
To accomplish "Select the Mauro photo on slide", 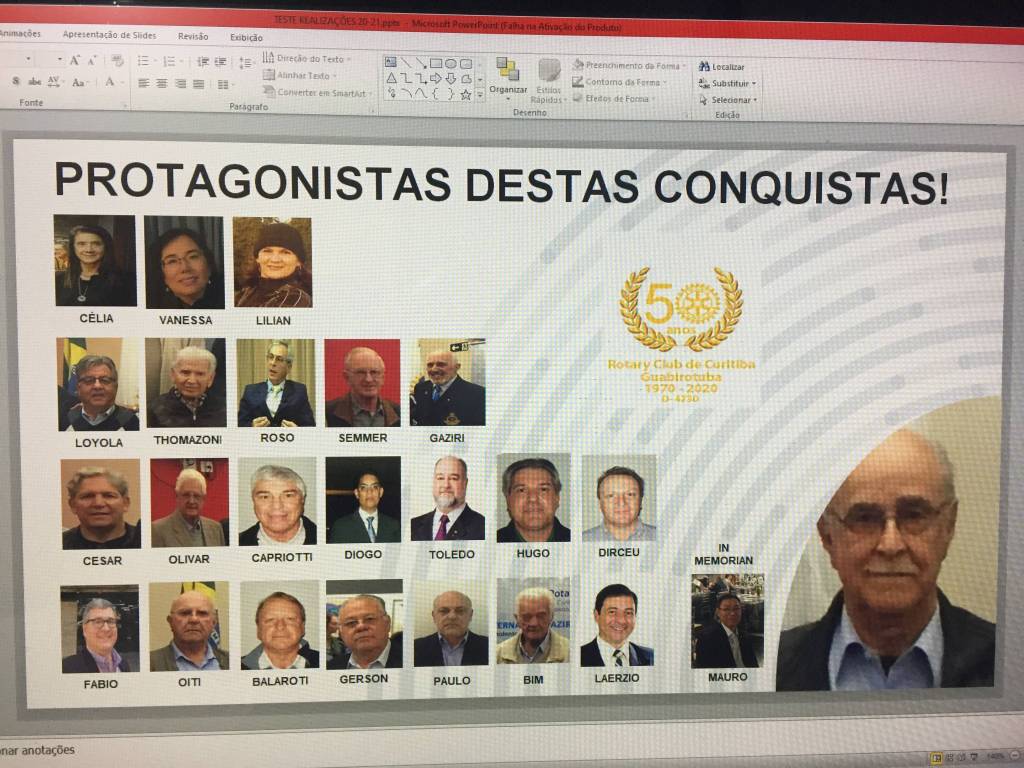I will [727, 621].
